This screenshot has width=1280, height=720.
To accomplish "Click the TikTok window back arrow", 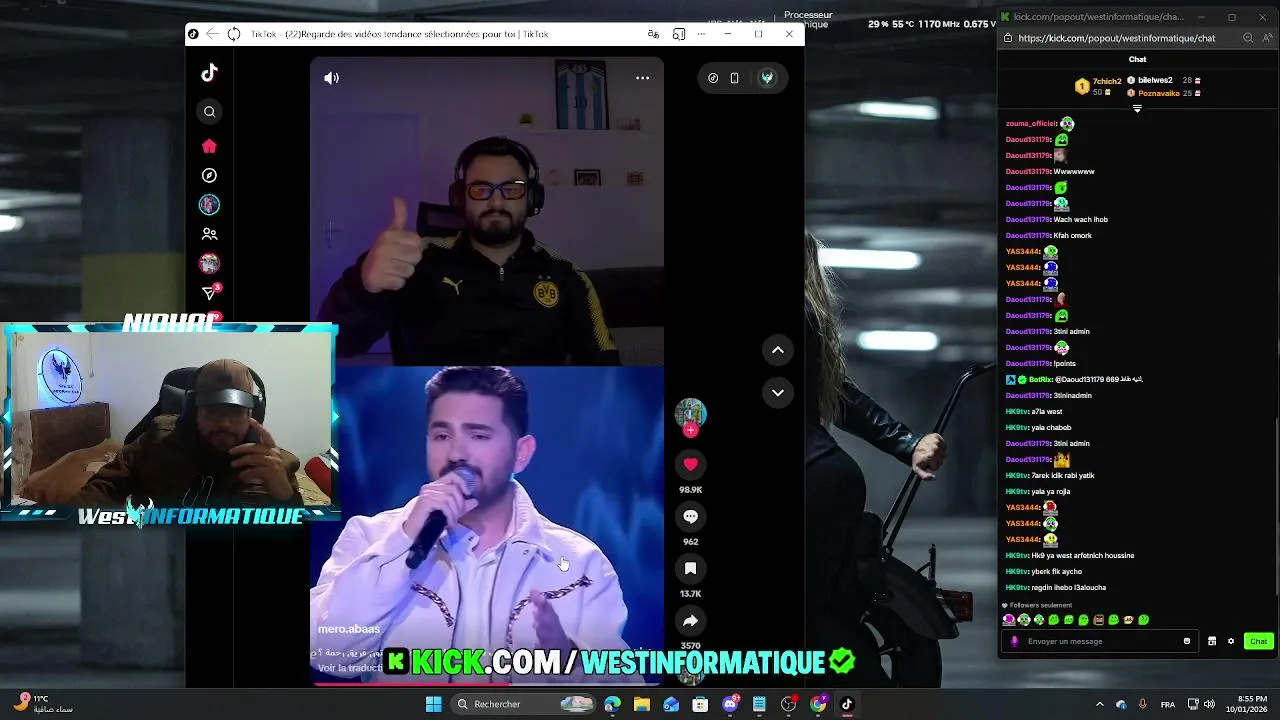I will click(x=212, y=34).
